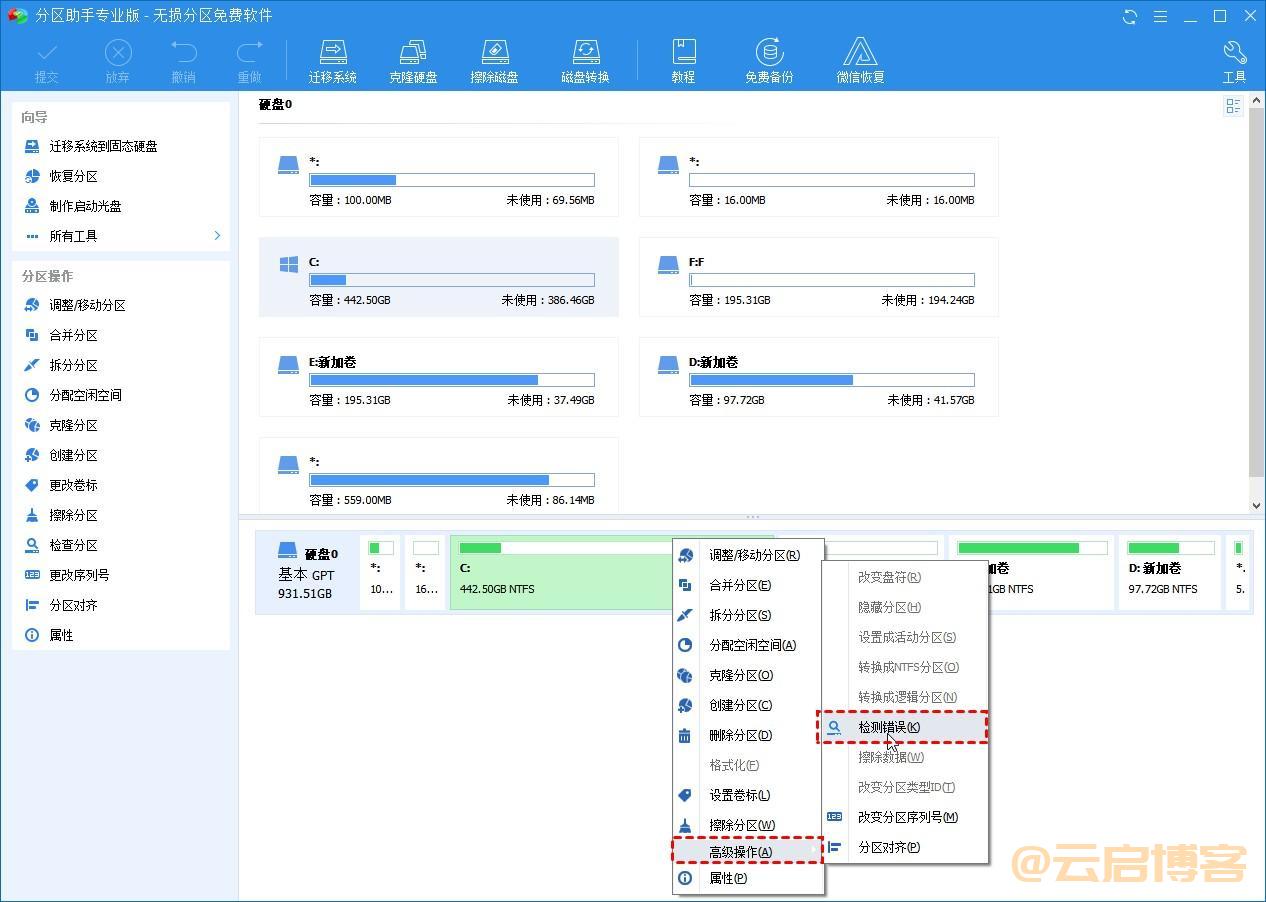The height and width of the screenshot is (902, 1266).
Task: Toggle the disk view layout icon
Action: click(1233, 106)
